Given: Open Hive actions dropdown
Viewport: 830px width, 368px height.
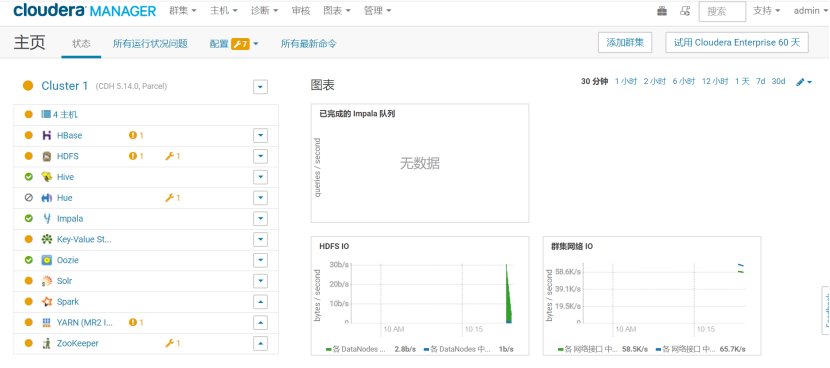Looking at the screenshot, I should 260,177.
